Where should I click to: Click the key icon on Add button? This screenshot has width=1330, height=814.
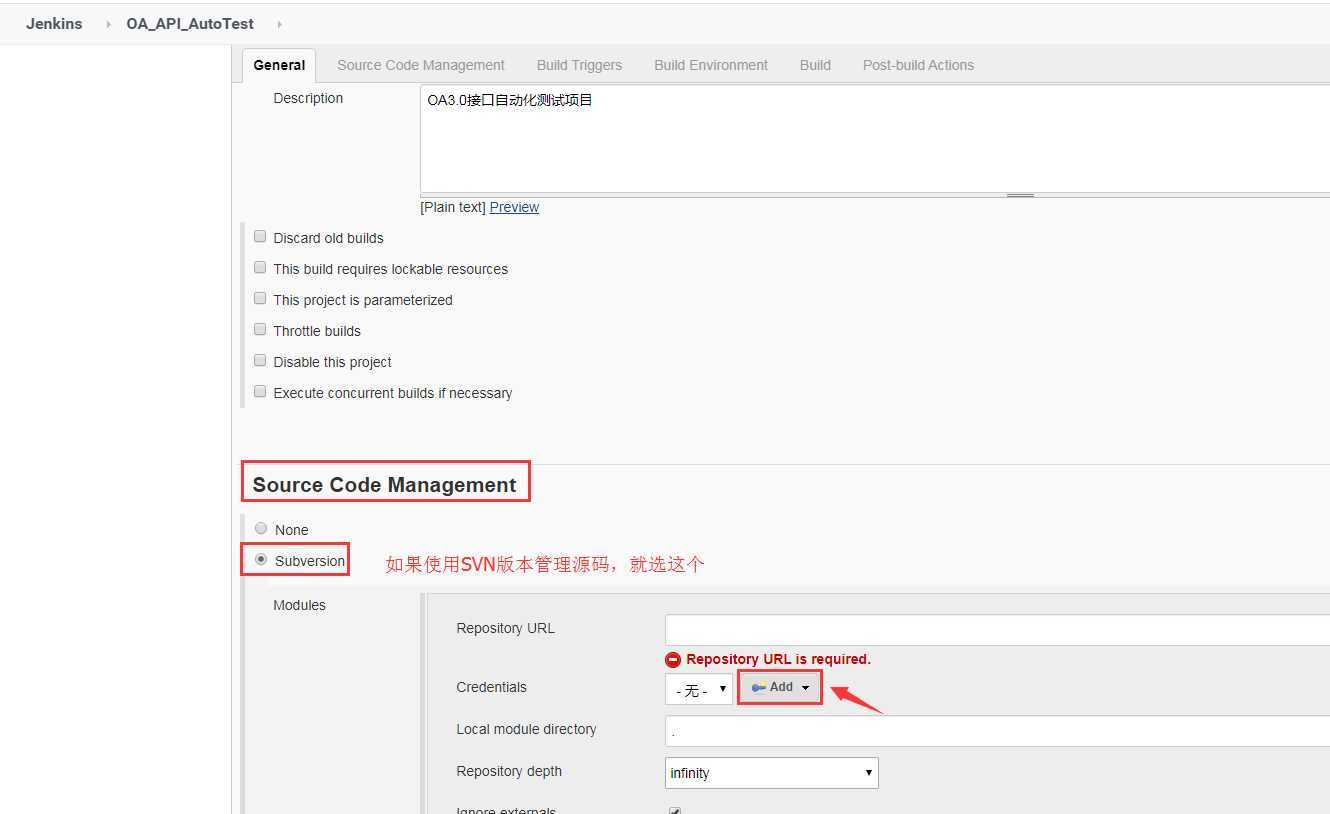pos(758,688)
